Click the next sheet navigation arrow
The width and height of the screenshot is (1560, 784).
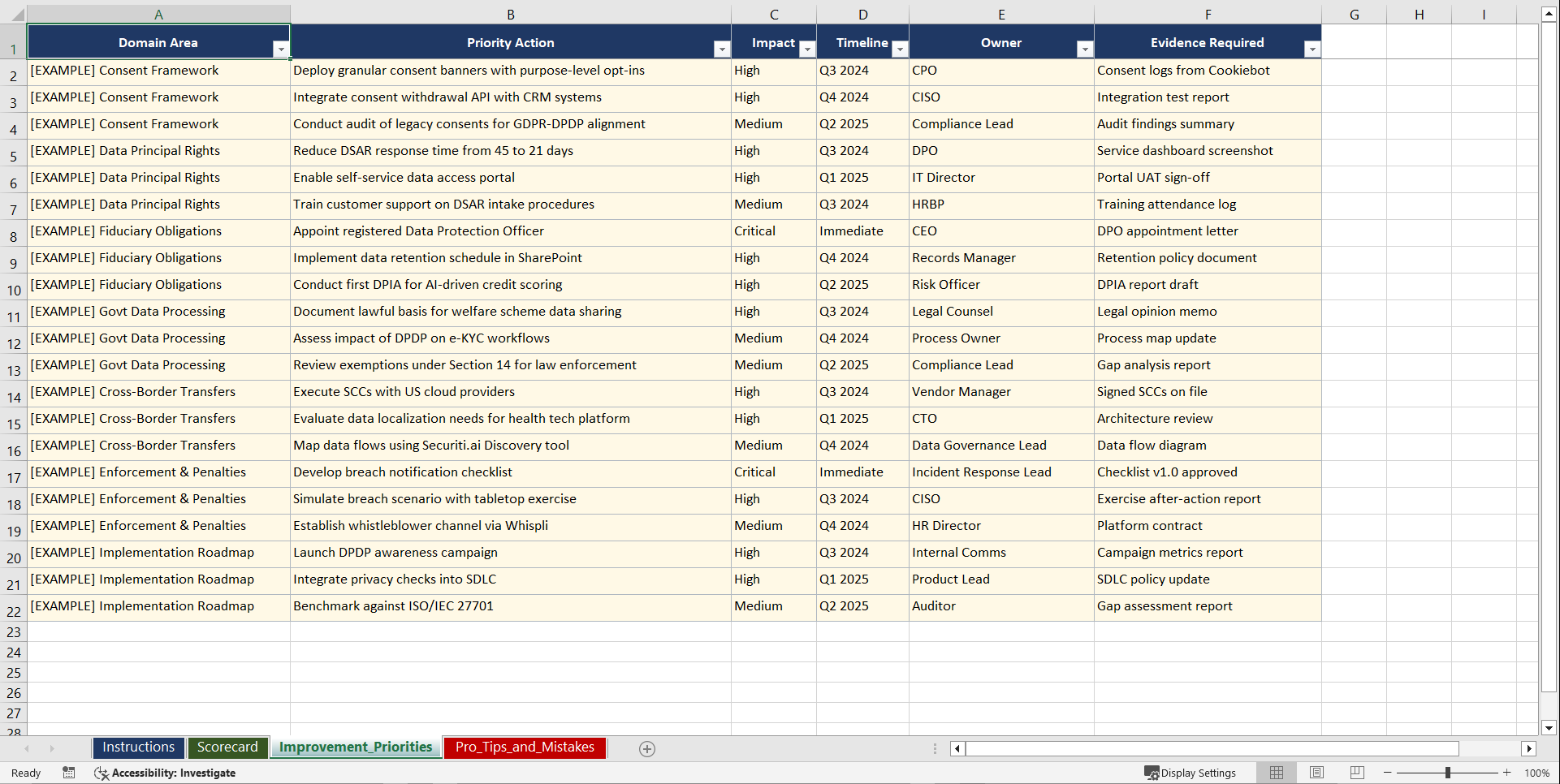coord(51,748)
